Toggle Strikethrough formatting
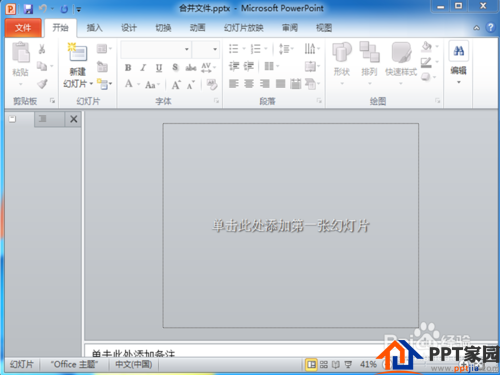 [x=191, y=68]
